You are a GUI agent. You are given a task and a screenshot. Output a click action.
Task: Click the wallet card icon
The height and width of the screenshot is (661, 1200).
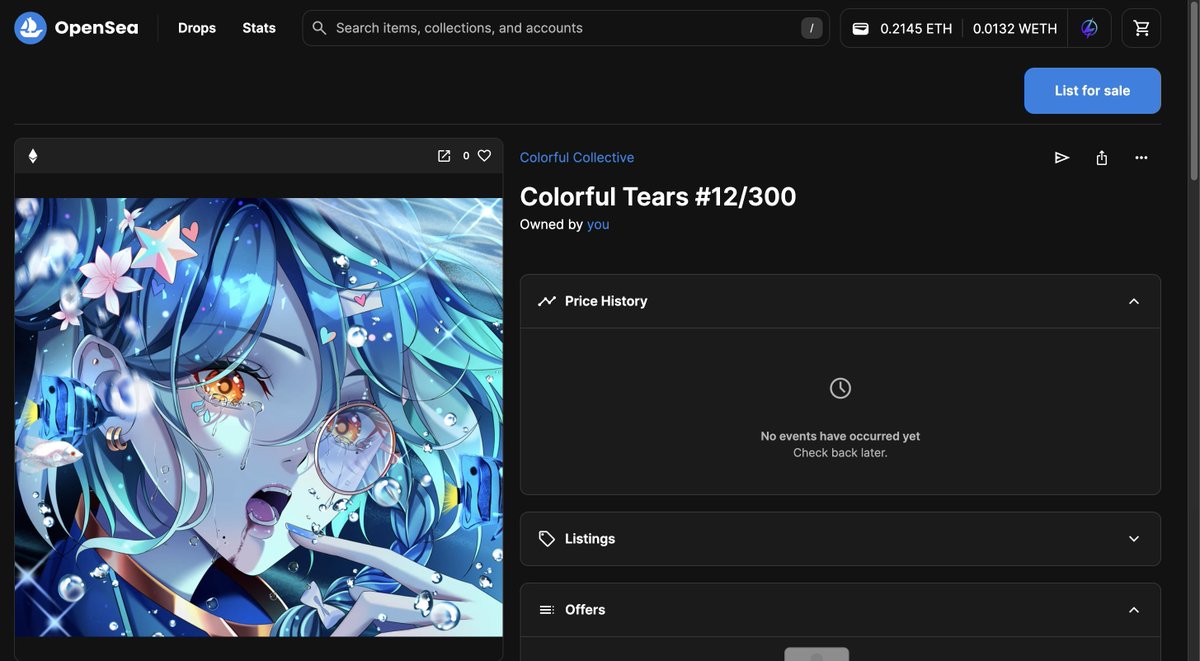(x=860, y=28)
